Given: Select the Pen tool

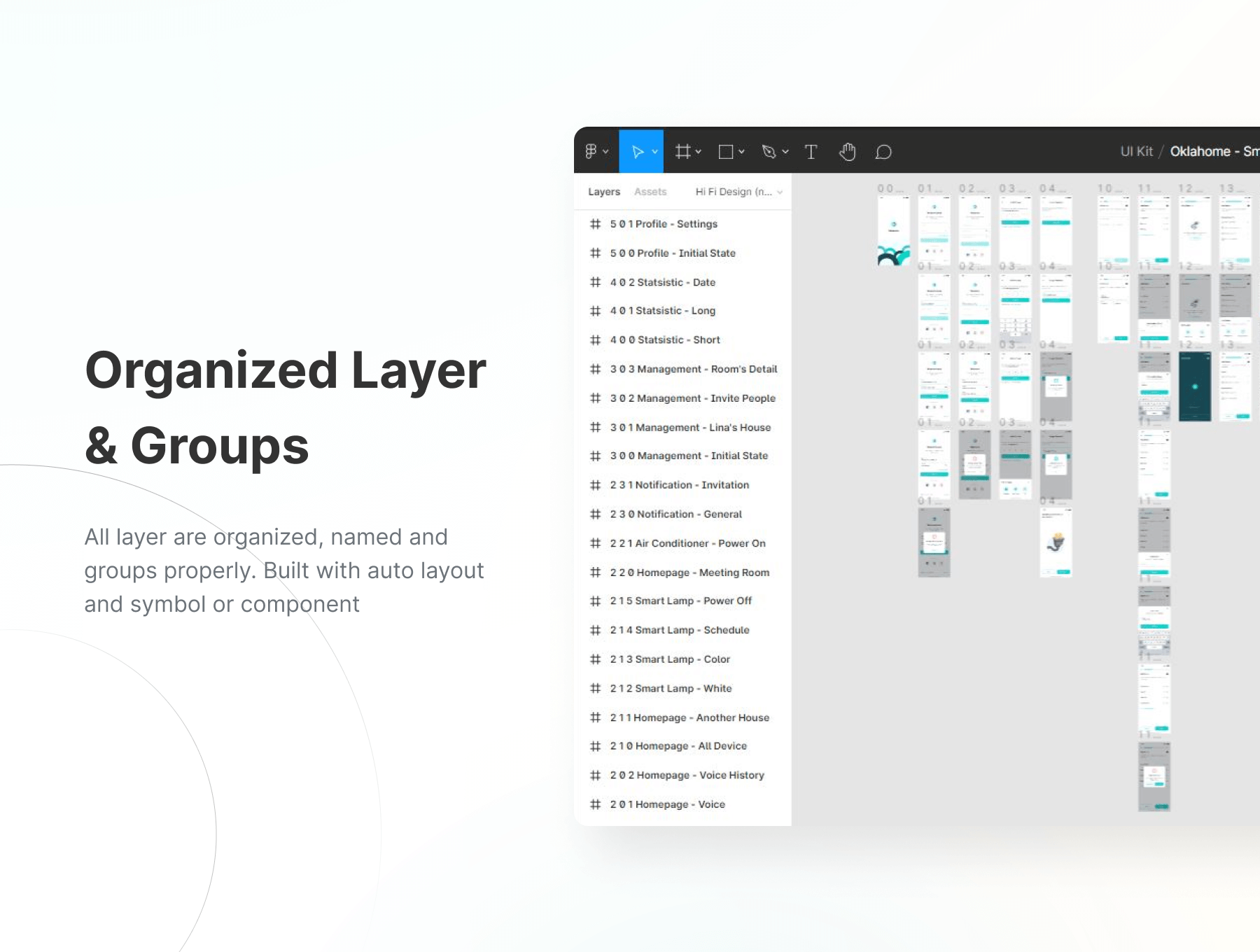Looking at the screenshot, I should point(769,152).
